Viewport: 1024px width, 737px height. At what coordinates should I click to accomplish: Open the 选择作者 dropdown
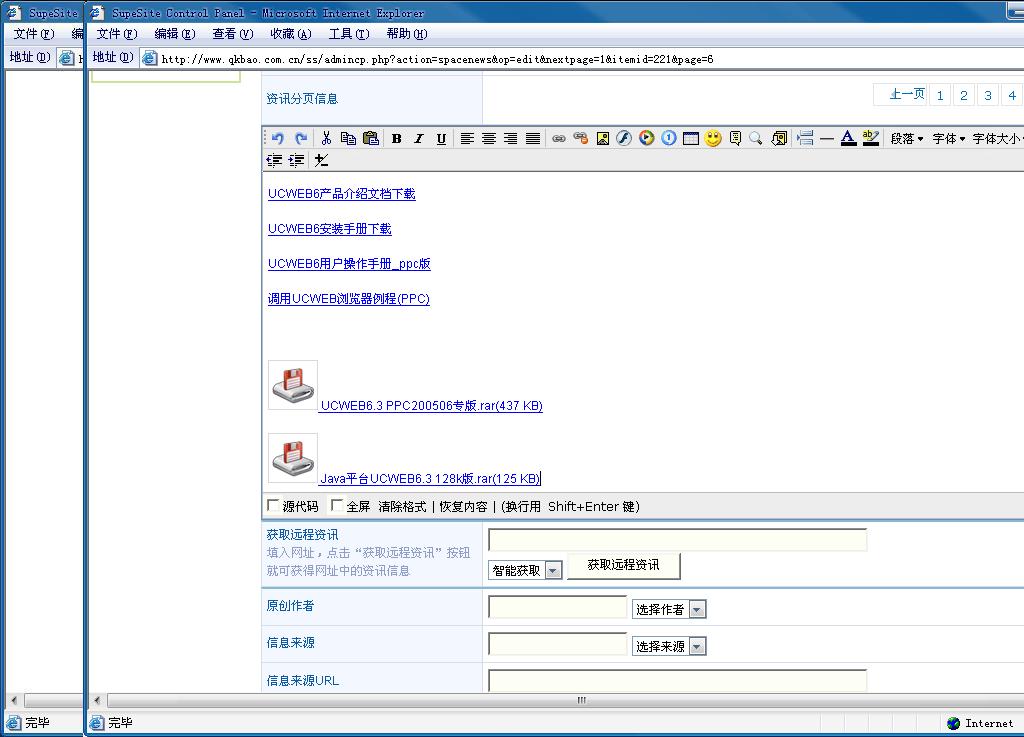[x=669, y=609]
